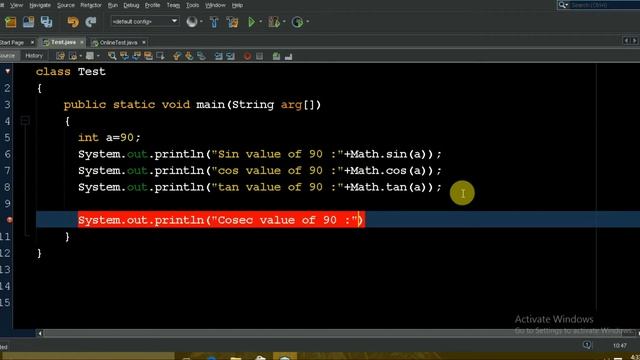Click the grey globe browser icon
640x360 pixels.
click(x=191, y=22)
